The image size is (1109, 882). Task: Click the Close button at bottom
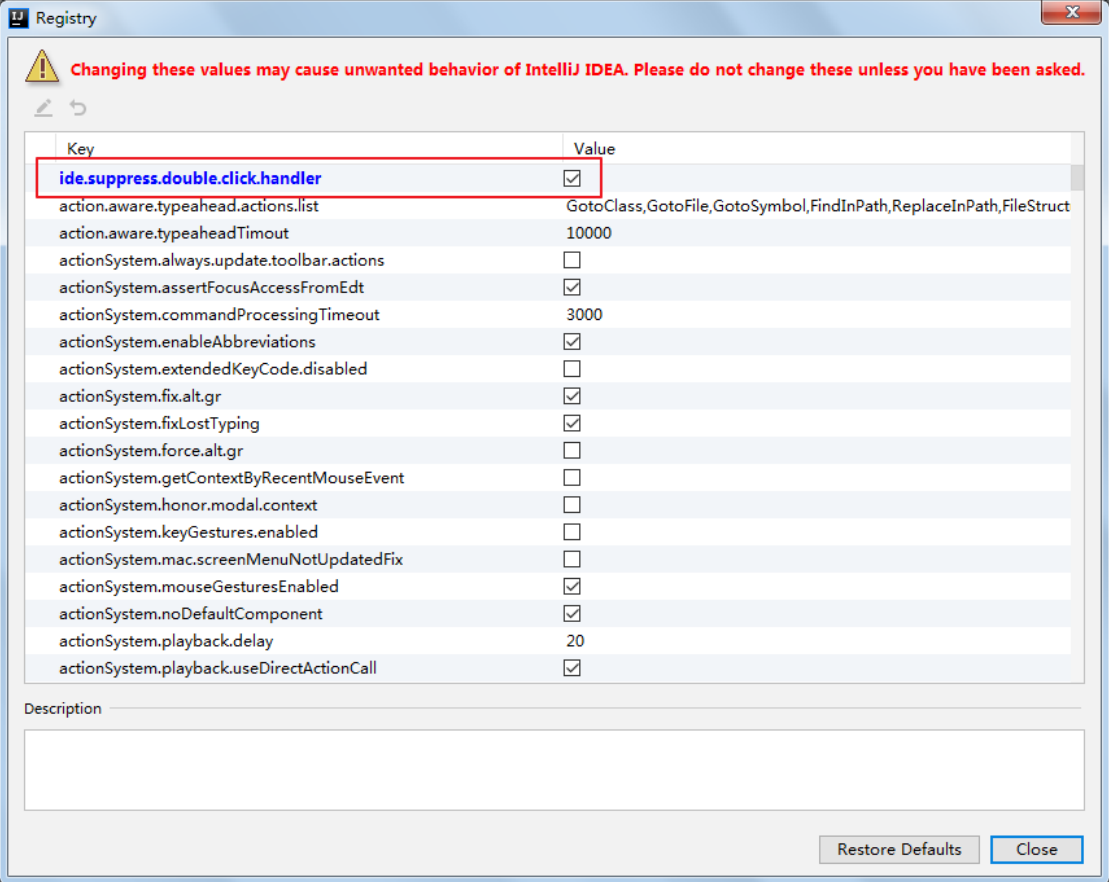pyautogui.click(x=1036, y=849)
